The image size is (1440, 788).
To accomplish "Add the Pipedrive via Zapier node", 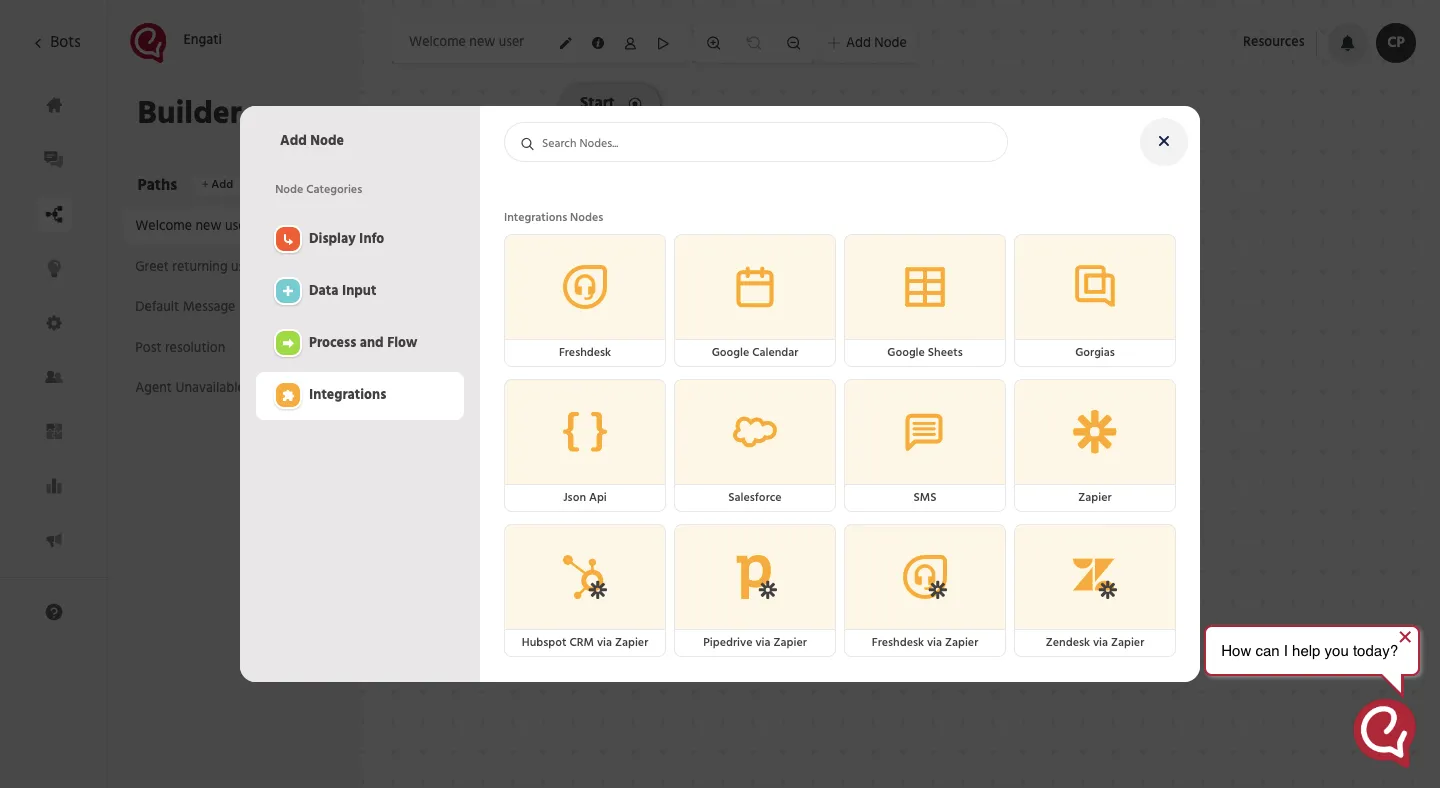I will 755,590.
